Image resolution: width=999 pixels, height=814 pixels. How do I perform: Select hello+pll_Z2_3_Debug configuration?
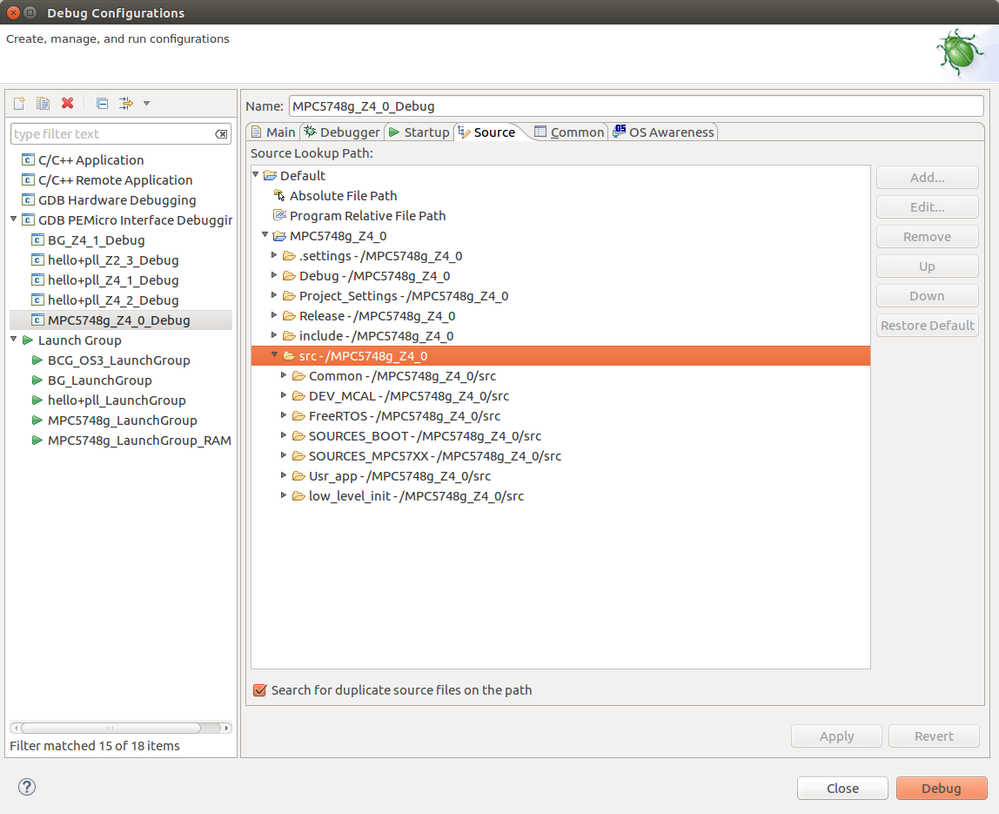coord(113,260)
